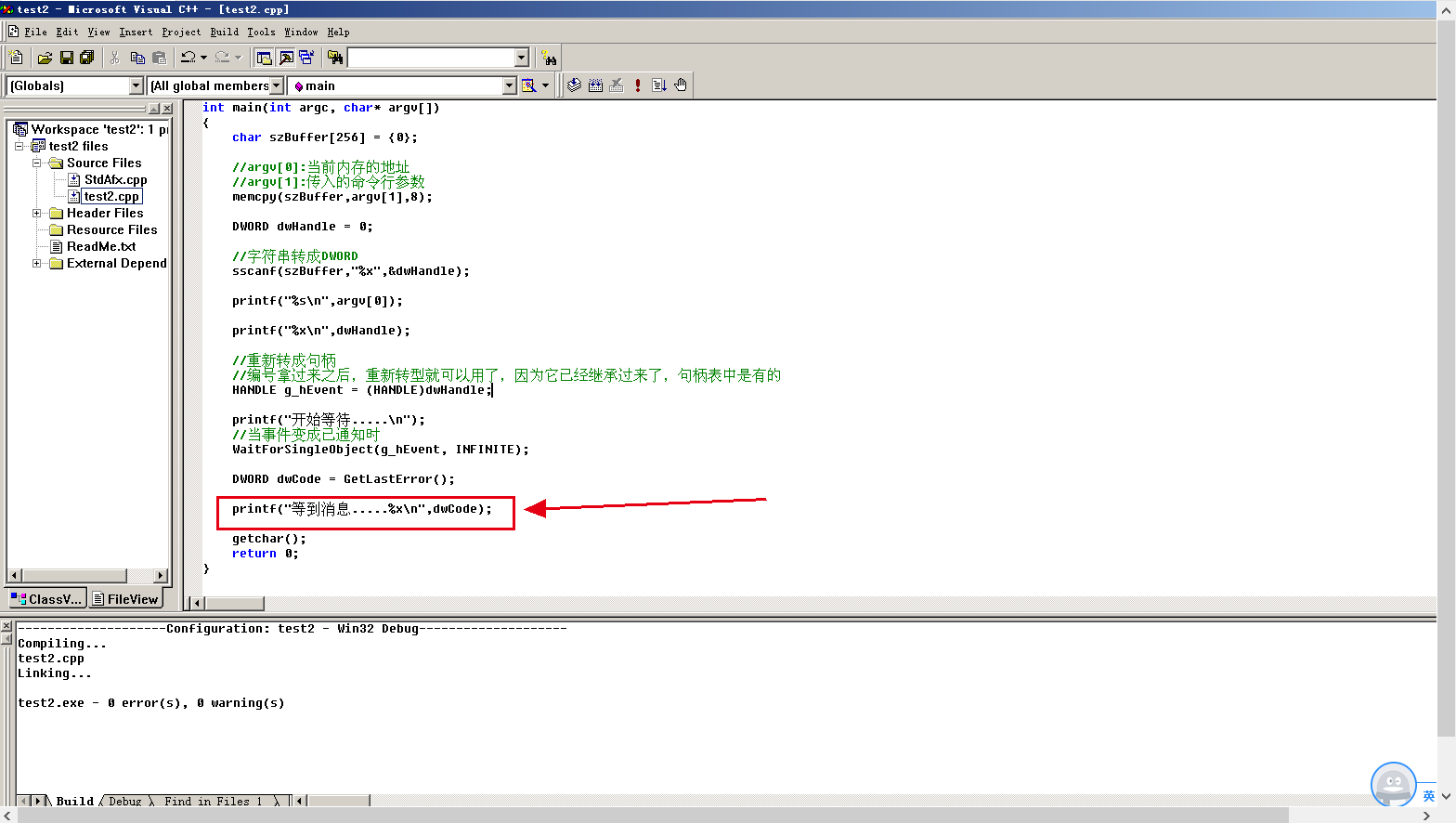
Task: Open the Tools menu
Action: click(261, 32)
